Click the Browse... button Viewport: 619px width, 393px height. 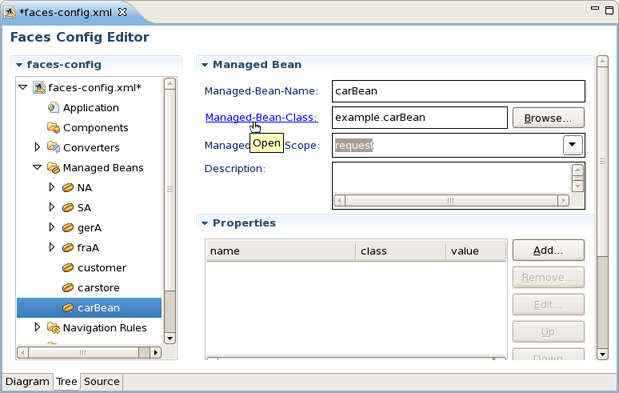coord(548,118)
